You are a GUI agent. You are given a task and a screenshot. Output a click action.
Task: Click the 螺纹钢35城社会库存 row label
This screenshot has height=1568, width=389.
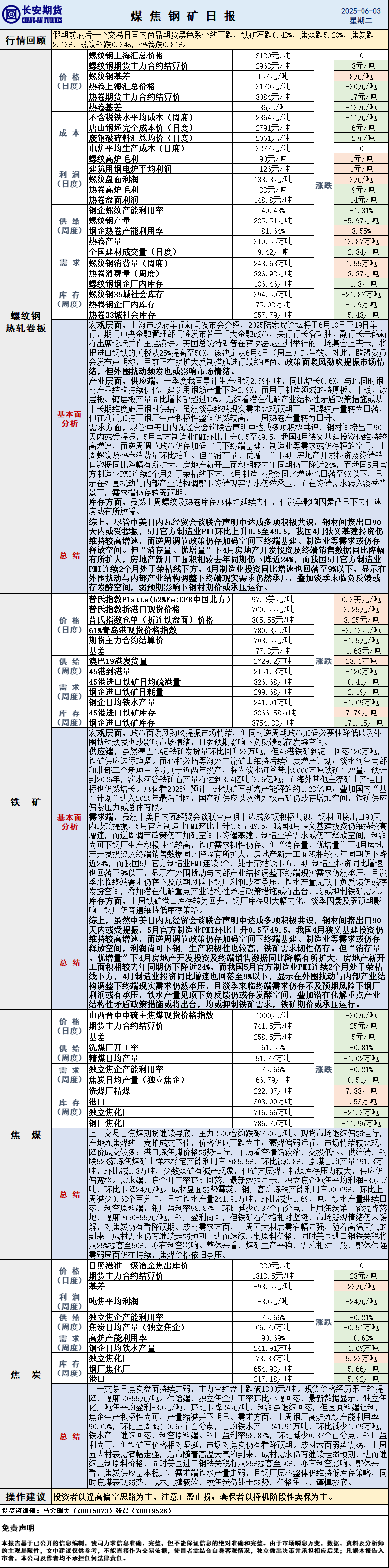pyautogui.click(x=125, y=294)
